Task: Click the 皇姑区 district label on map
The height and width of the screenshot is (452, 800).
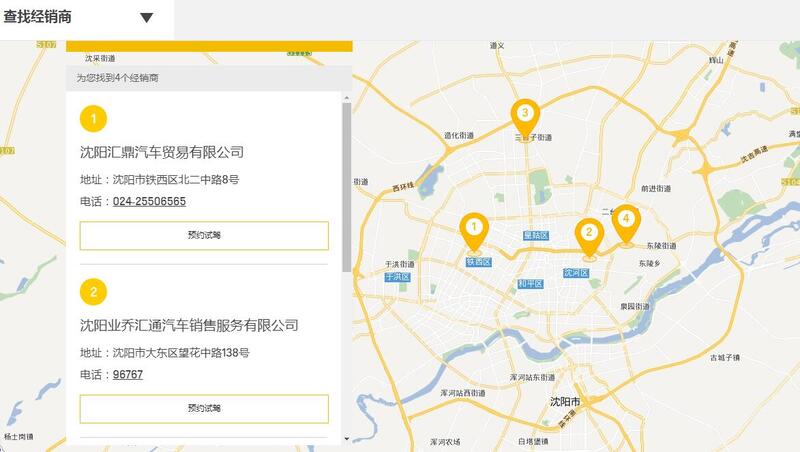Action: [x=536, y=235]
